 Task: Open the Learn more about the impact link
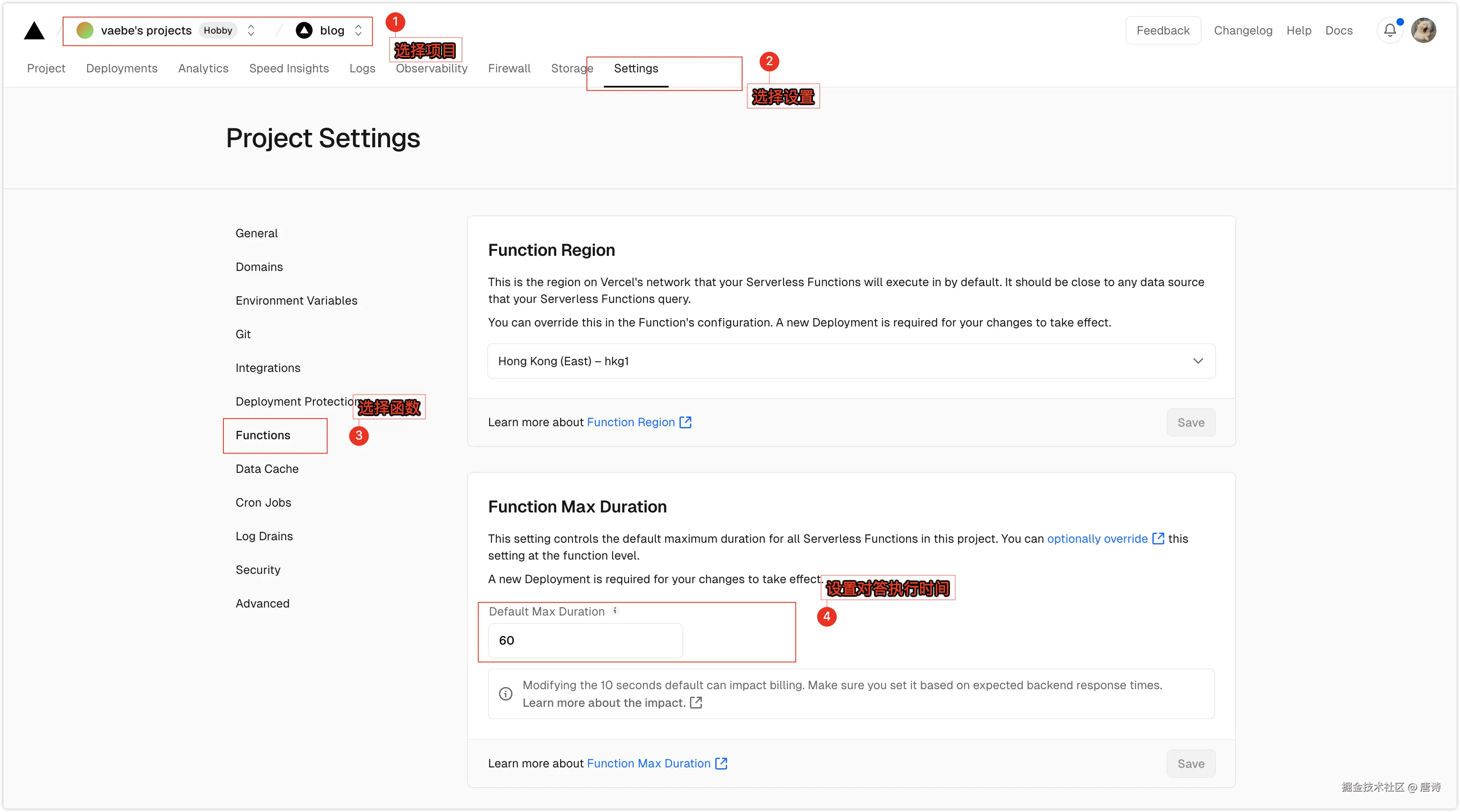tap(604, 703)
